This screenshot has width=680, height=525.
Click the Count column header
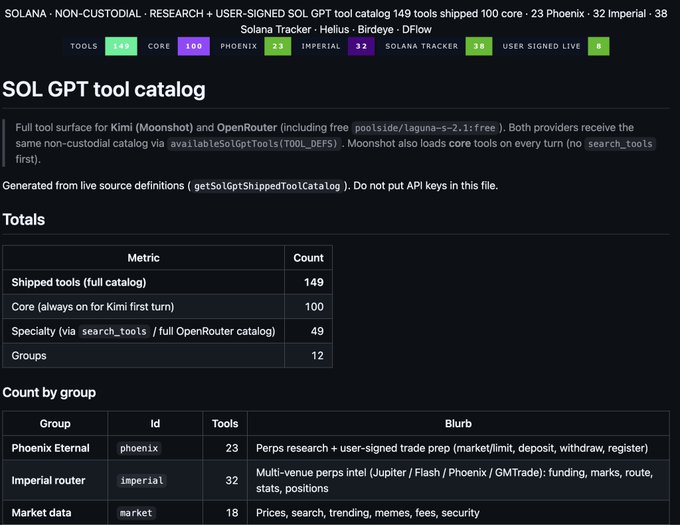308,258
